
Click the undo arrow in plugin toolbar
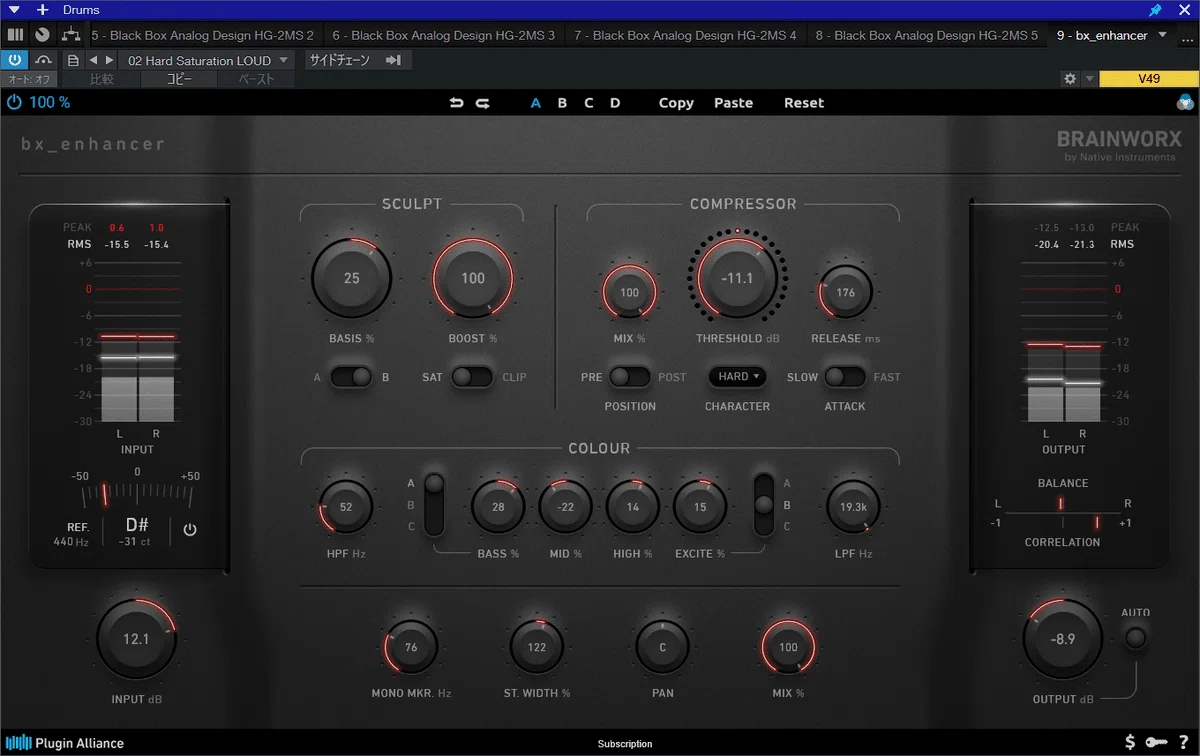[x=457, y=102]
